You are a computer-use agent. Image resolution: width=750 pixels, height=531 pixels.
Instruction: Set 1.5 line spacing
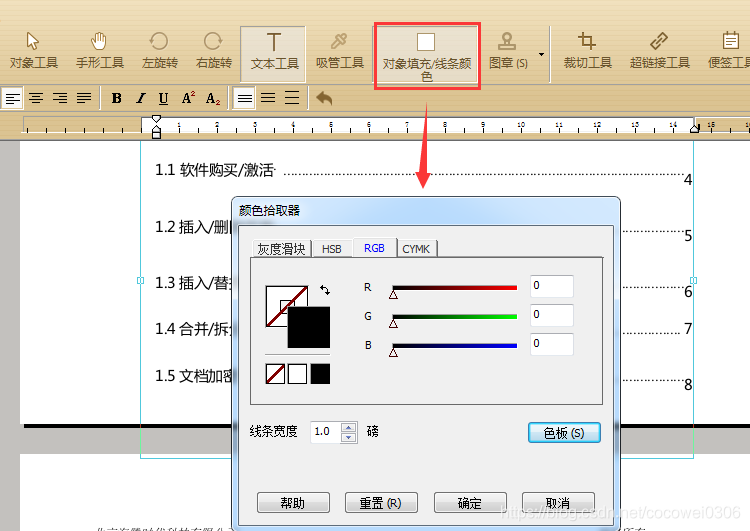point(268,99)
